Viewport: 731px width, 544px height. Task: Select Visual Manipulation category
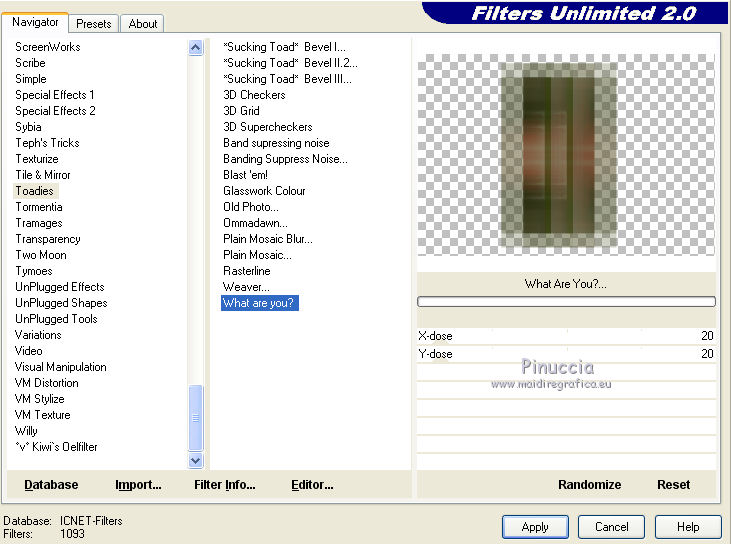coord(61,367)
